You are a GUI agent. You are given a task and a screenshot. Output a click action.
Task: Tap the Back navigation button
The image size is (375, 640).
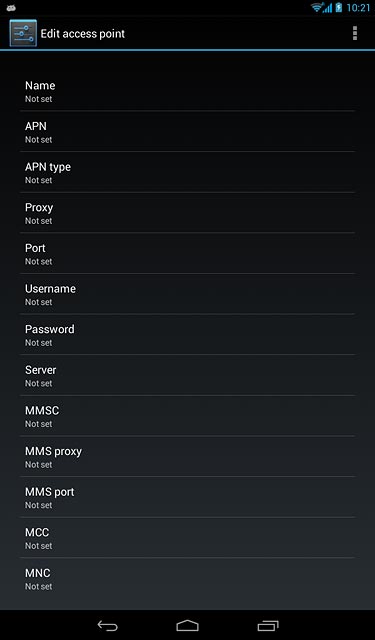coord(107,625)
